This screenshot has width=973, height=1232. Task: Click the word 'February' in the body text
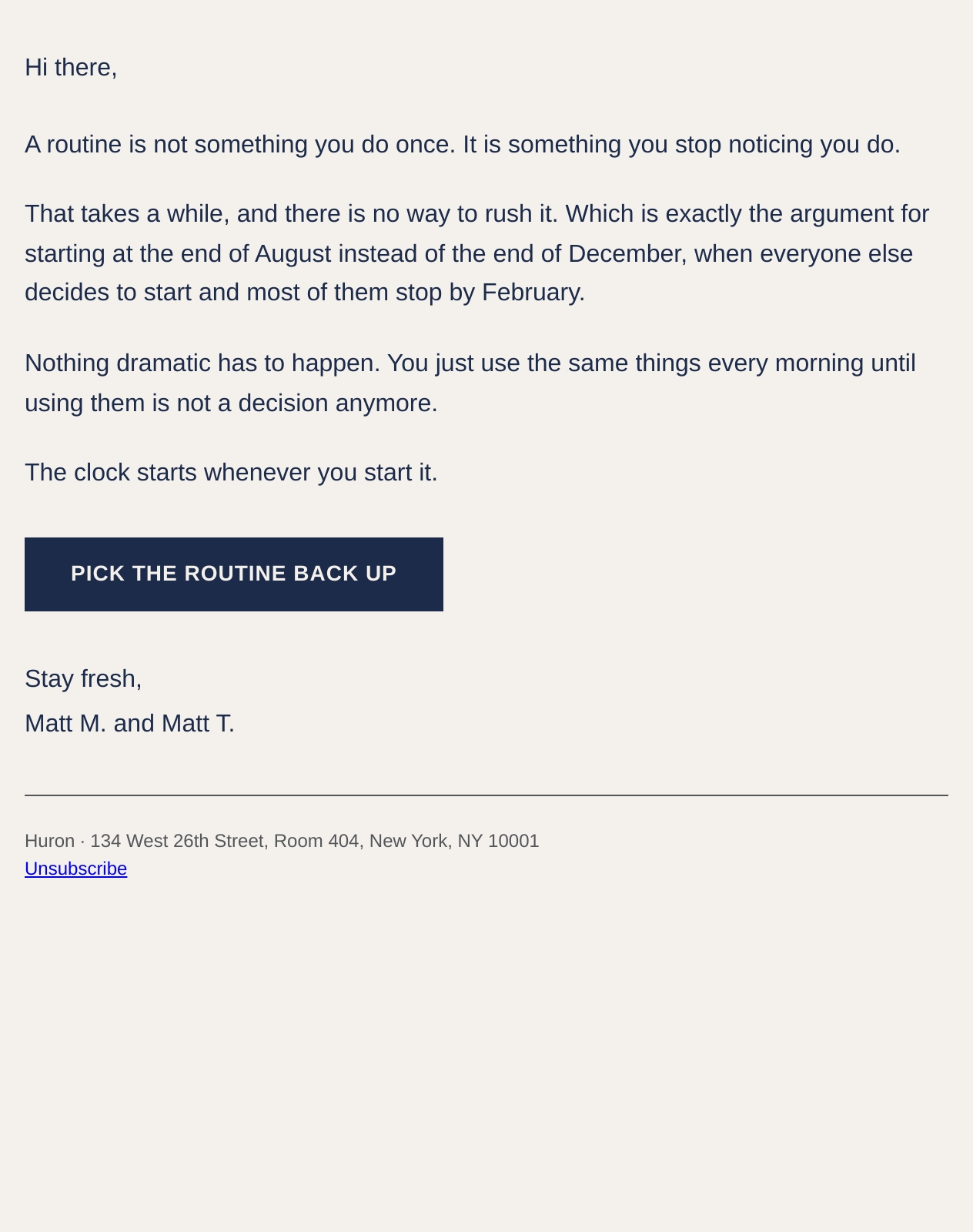pyautogui.click(x=533, y=293)
